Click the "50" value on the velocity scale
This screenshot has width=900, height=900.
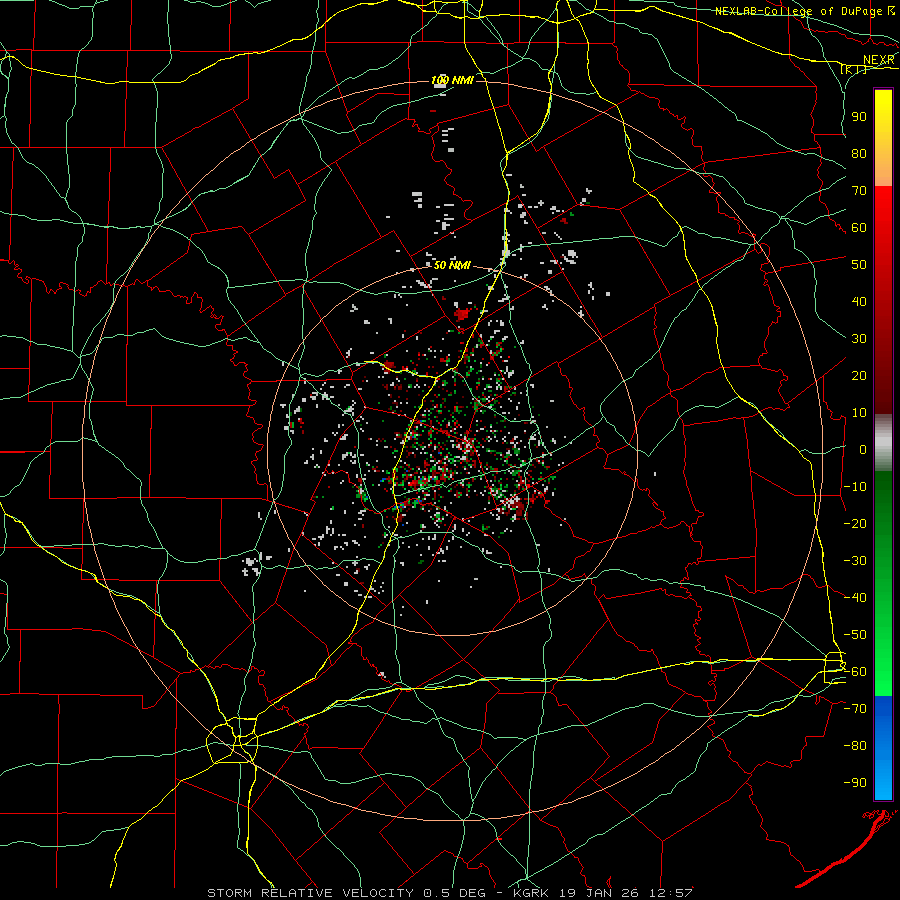point(859,265)
